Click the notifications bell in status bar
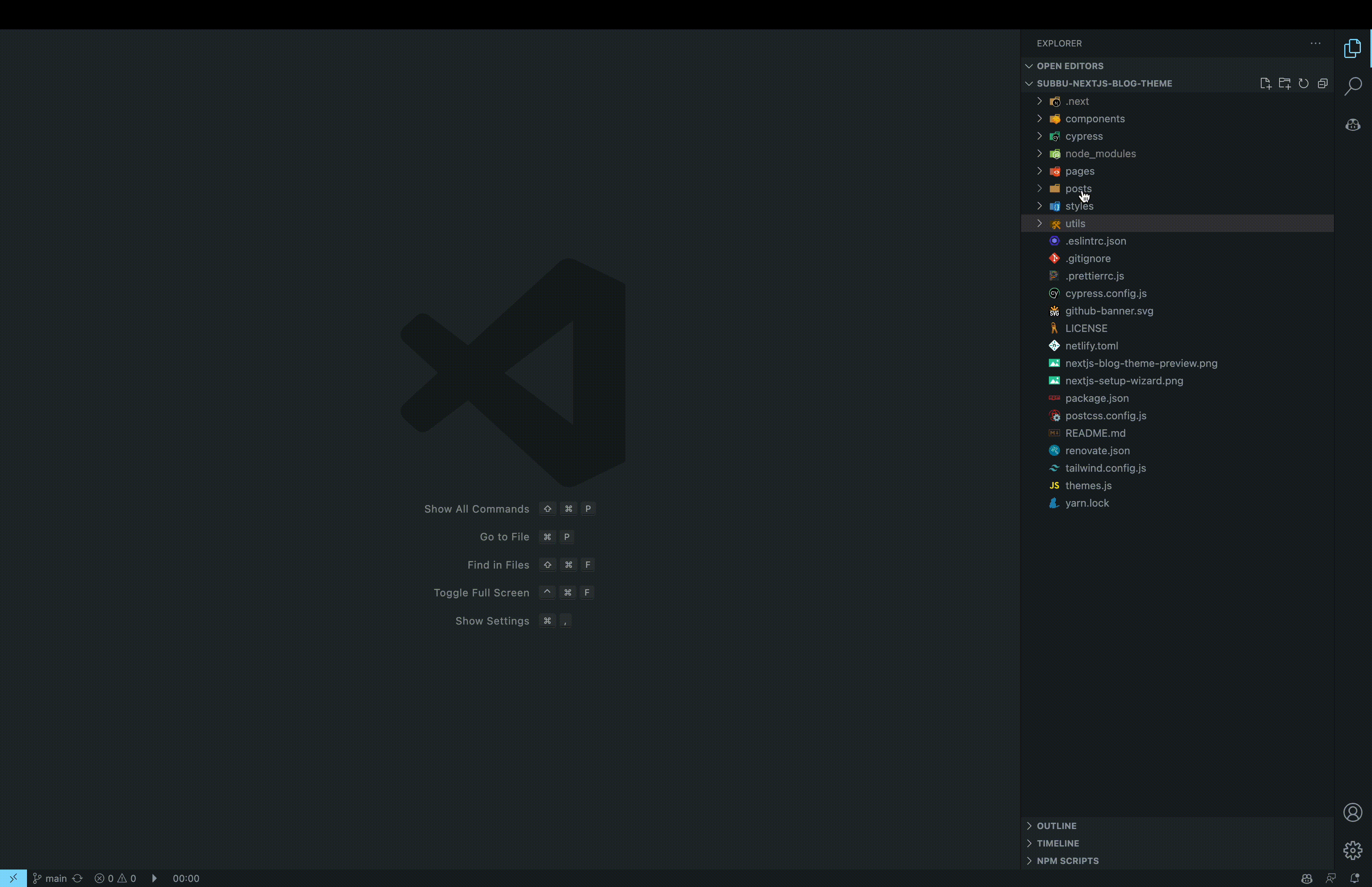Screen dimensions: 1372x887 (1354, 878)
